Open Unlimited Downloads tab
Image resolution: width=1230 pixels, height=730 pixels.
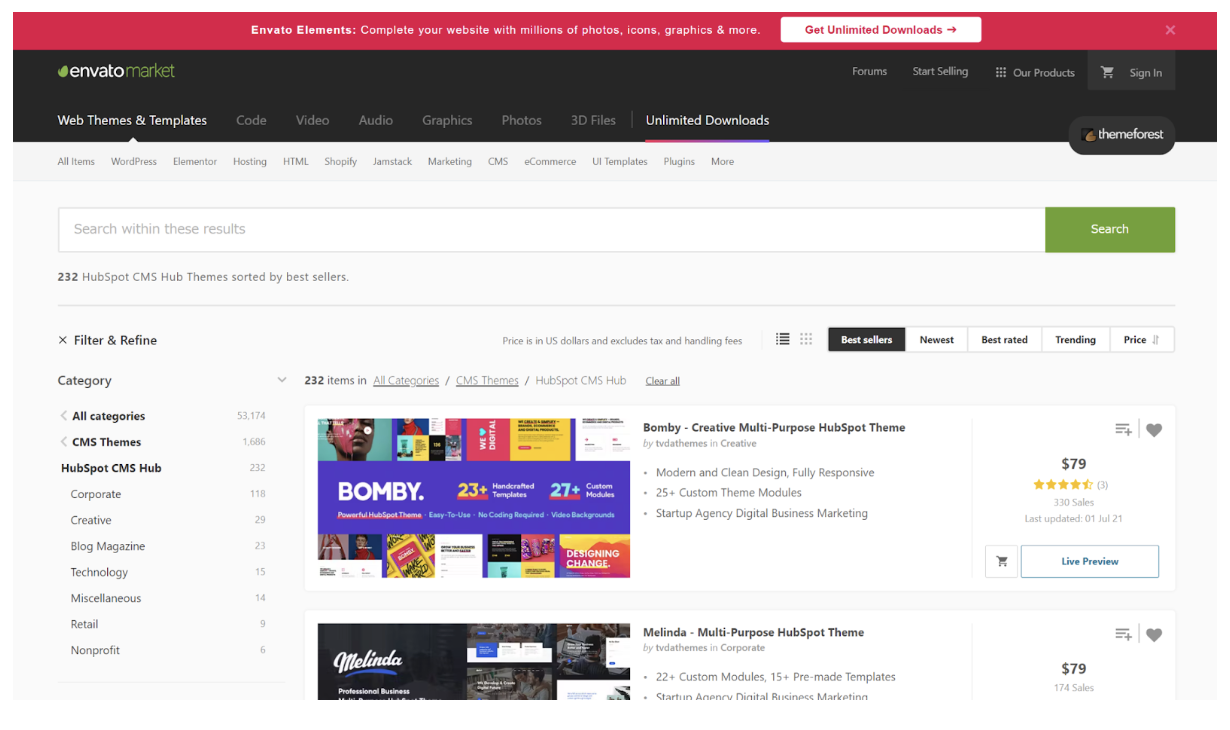[x=707, y=120]
